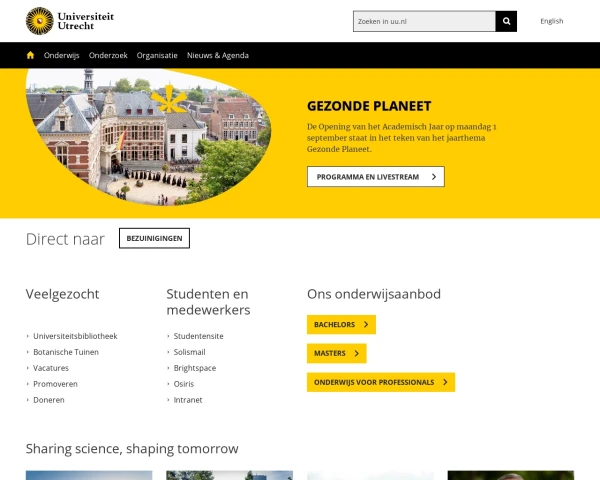This screenshot has width=600, height=480.
Task: Click the Onderwijs voor professionals button
Action: point(381,382)
